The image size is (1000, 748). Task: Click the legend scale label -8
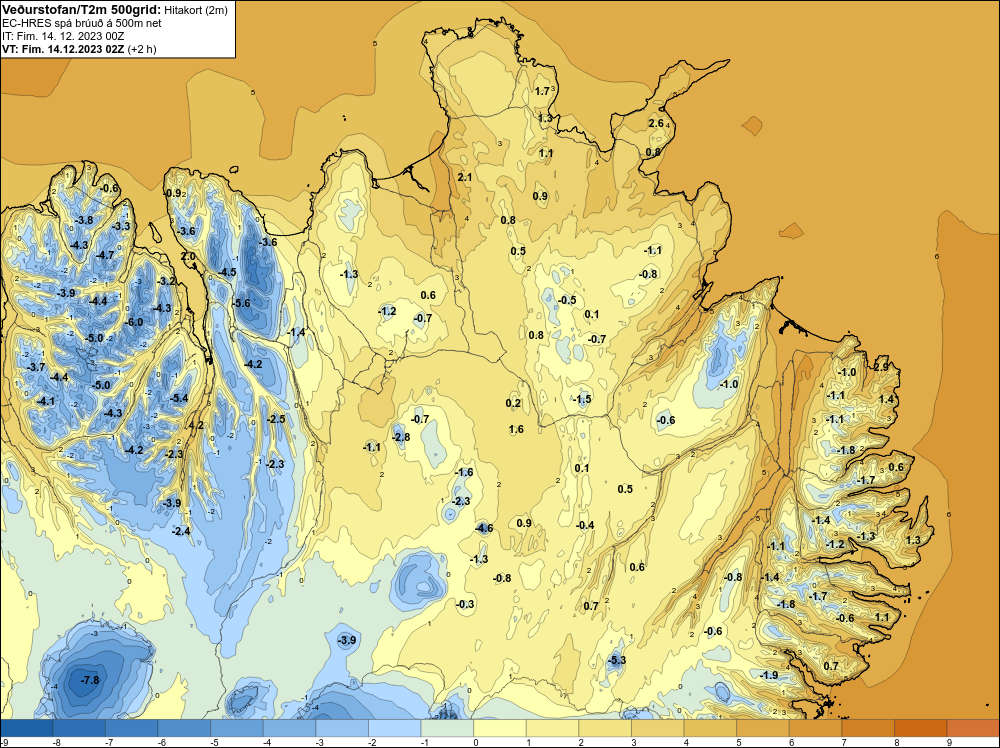pyautogui.click(x=56, y=742)
